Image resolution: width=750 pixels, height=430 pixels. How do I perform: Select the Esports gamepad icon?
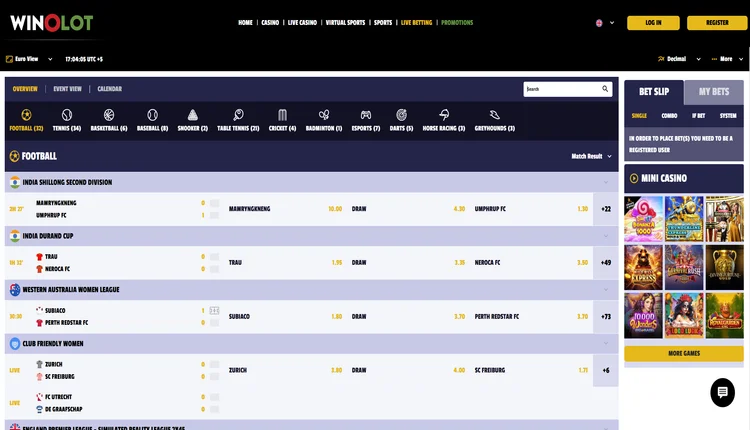(x=365, y=115)
